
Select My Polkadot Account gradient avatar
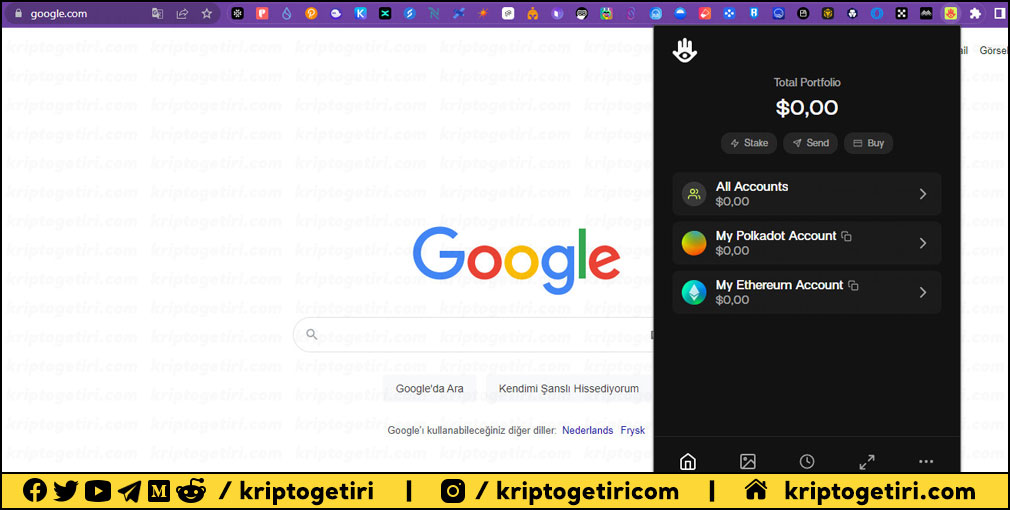(694, 243)
